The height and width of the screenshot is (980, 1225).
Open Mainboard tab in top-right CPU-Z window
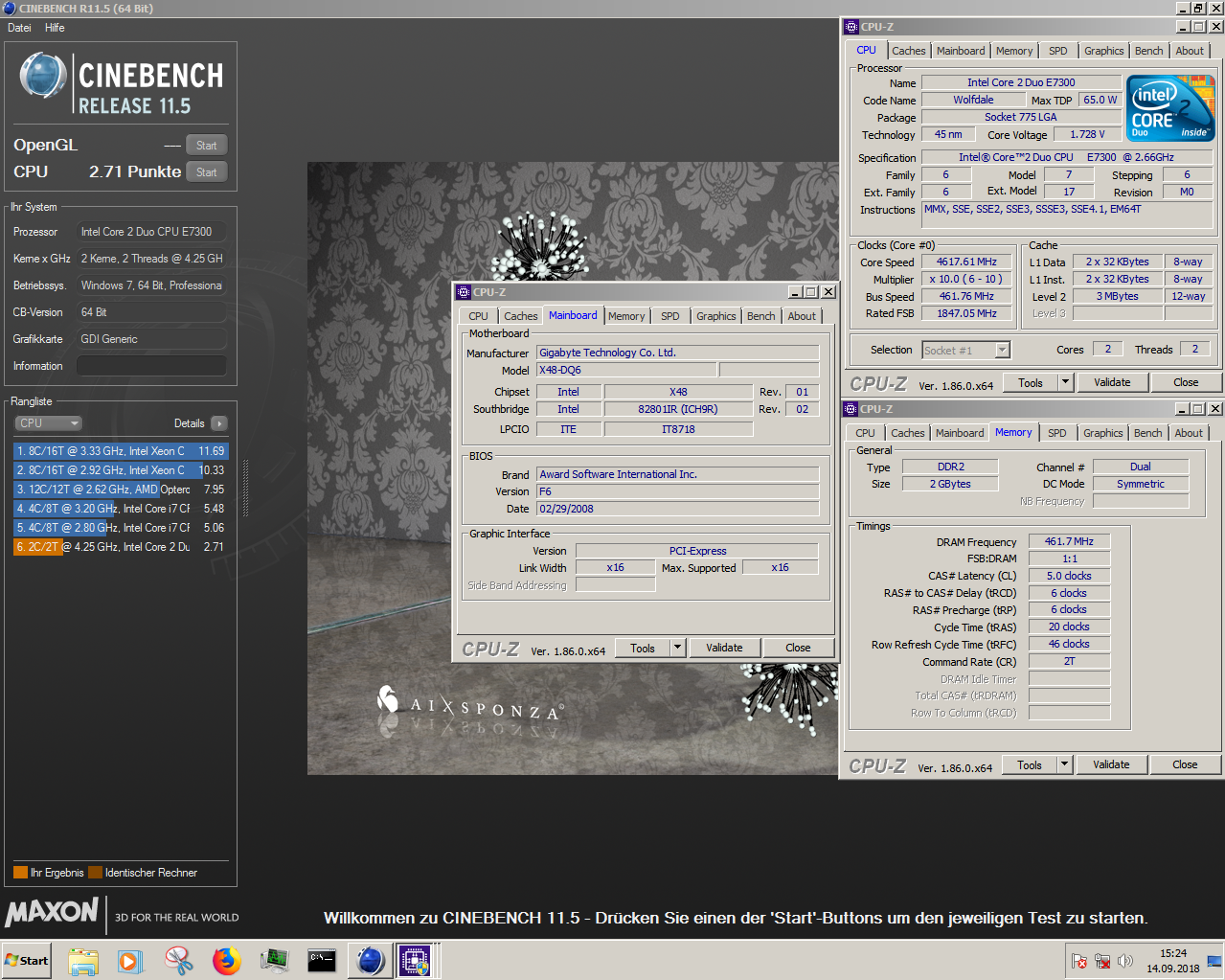click(960, 51)
